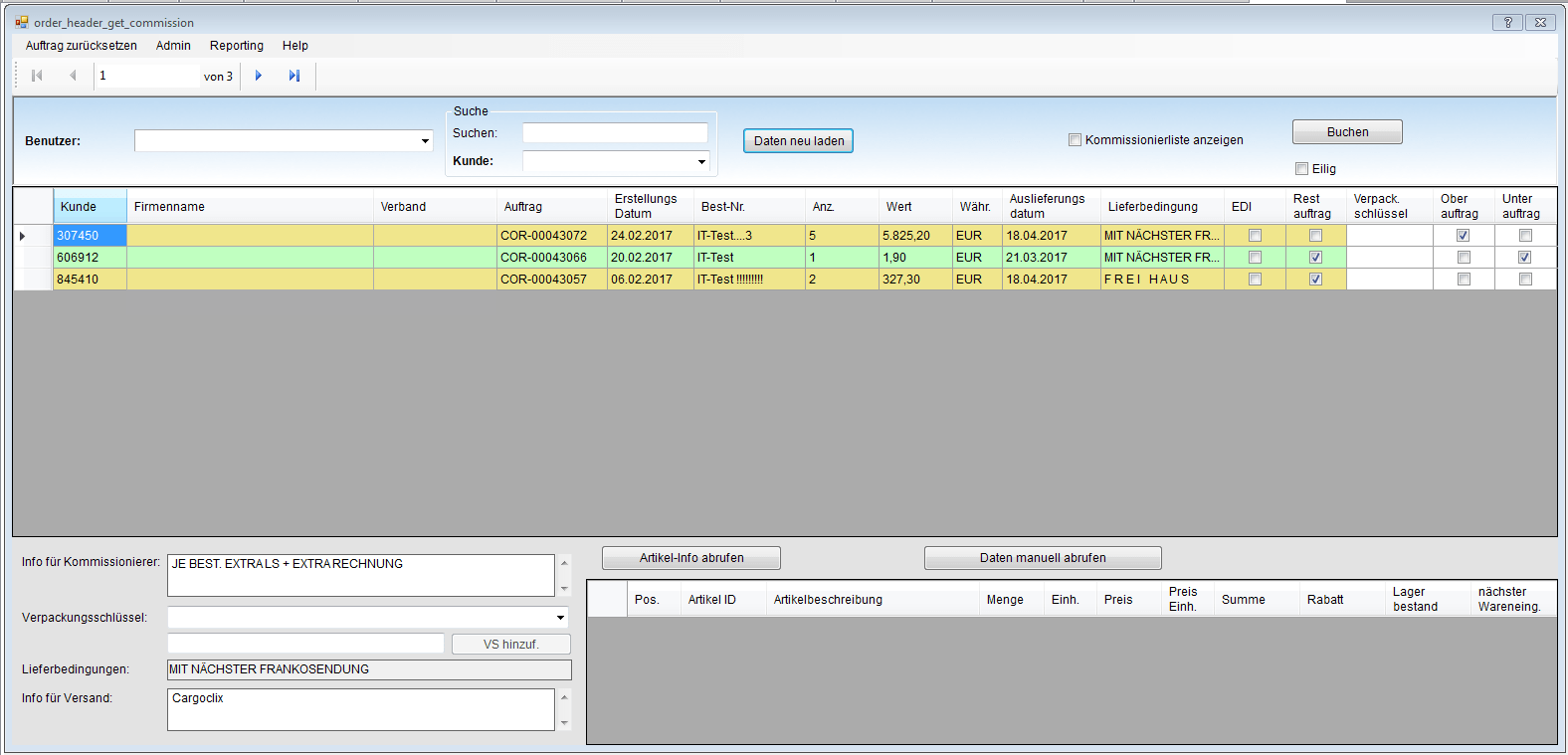
Task: Click the help question mark in title bar
Action: click(x=1507, y=22)
